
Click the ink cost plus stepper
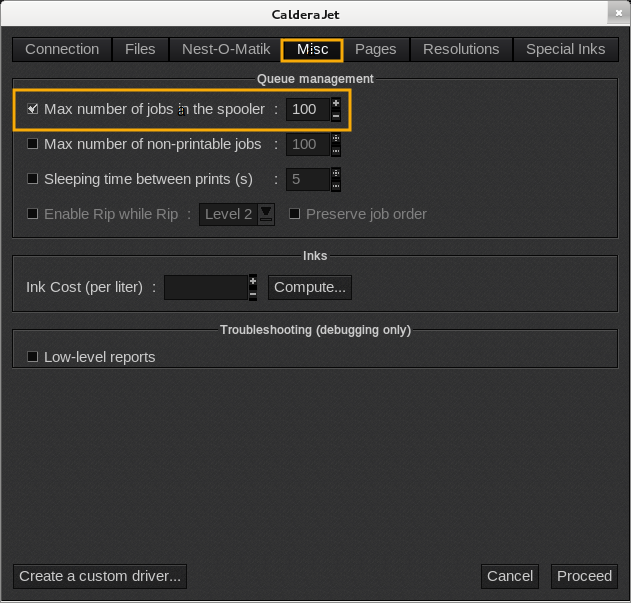[253, 281]
